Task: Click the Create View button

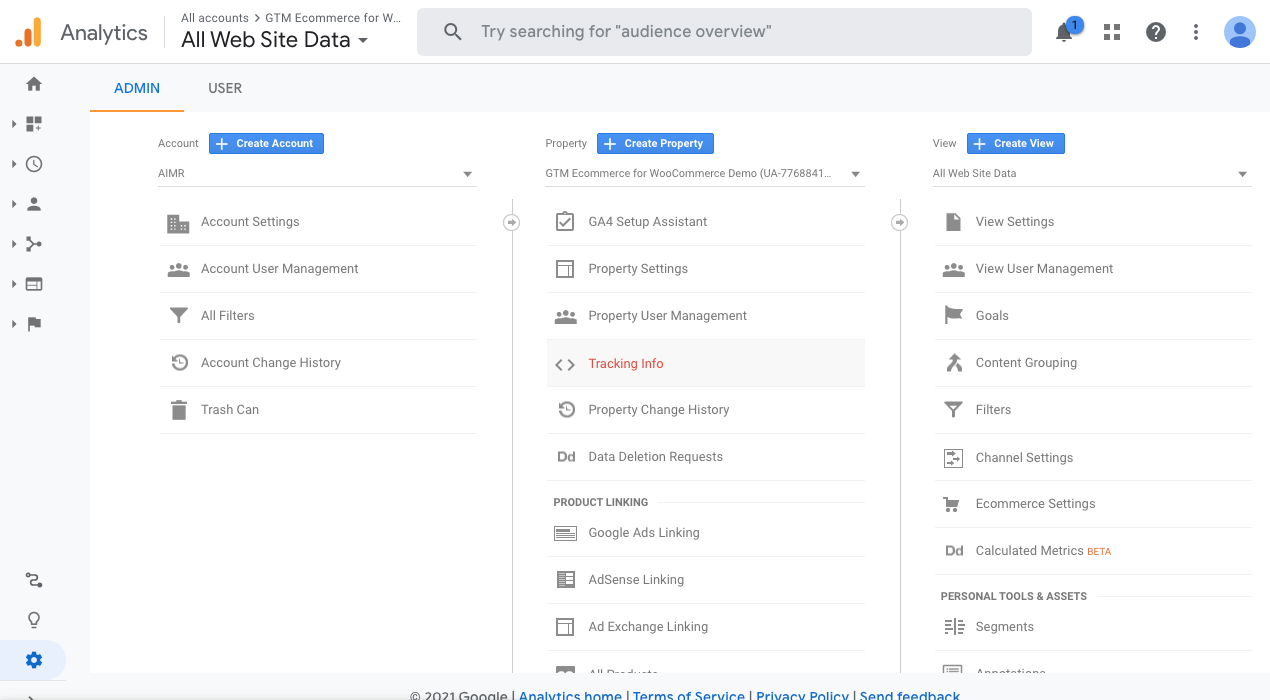Action: click(1016, 143)
